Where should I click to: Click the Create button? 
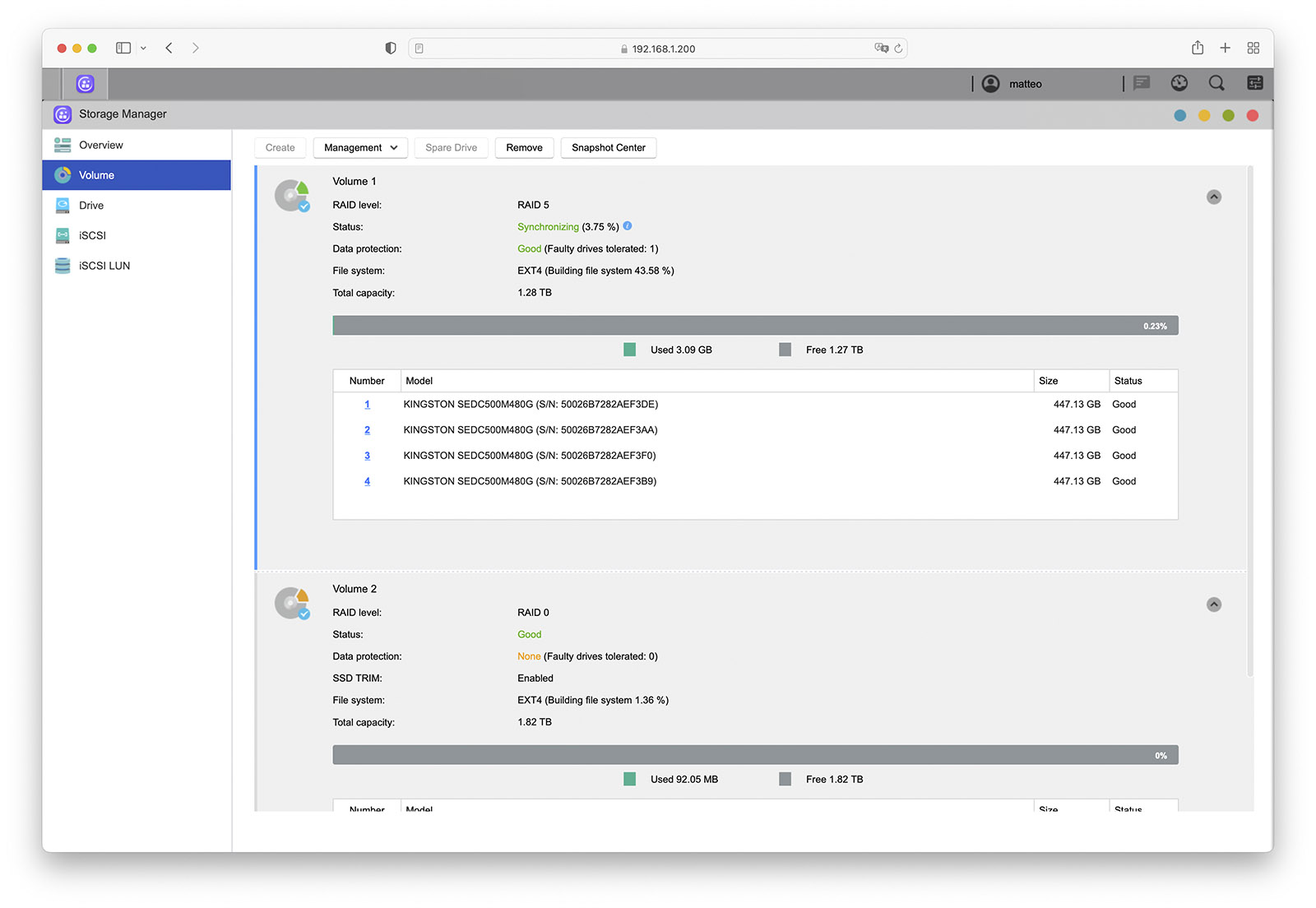pos(280,148)
